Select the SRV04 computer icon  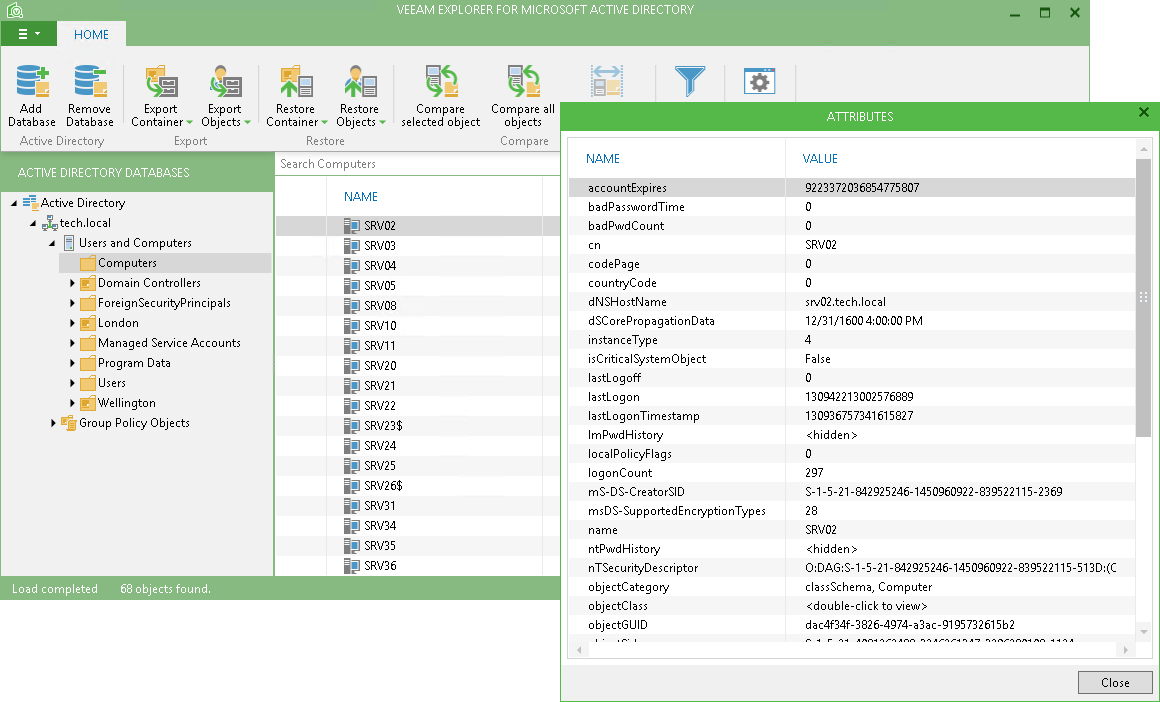[351, 266]
